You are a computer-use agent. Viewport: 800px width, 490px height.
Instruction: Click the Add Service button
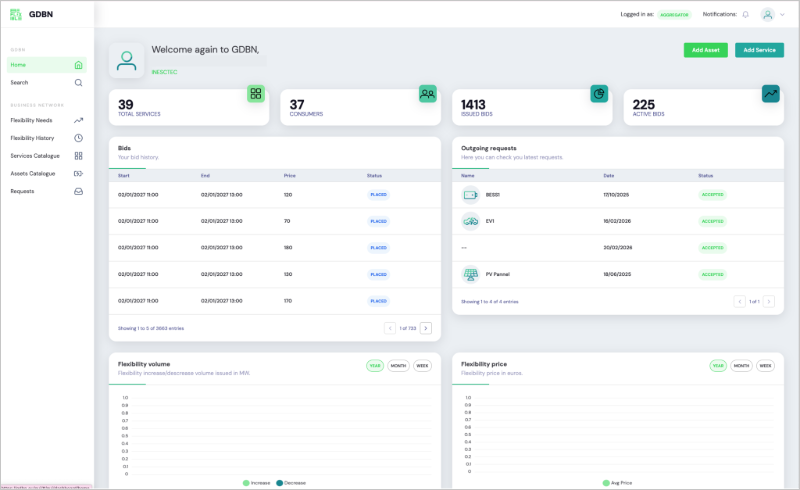point(759,50)
